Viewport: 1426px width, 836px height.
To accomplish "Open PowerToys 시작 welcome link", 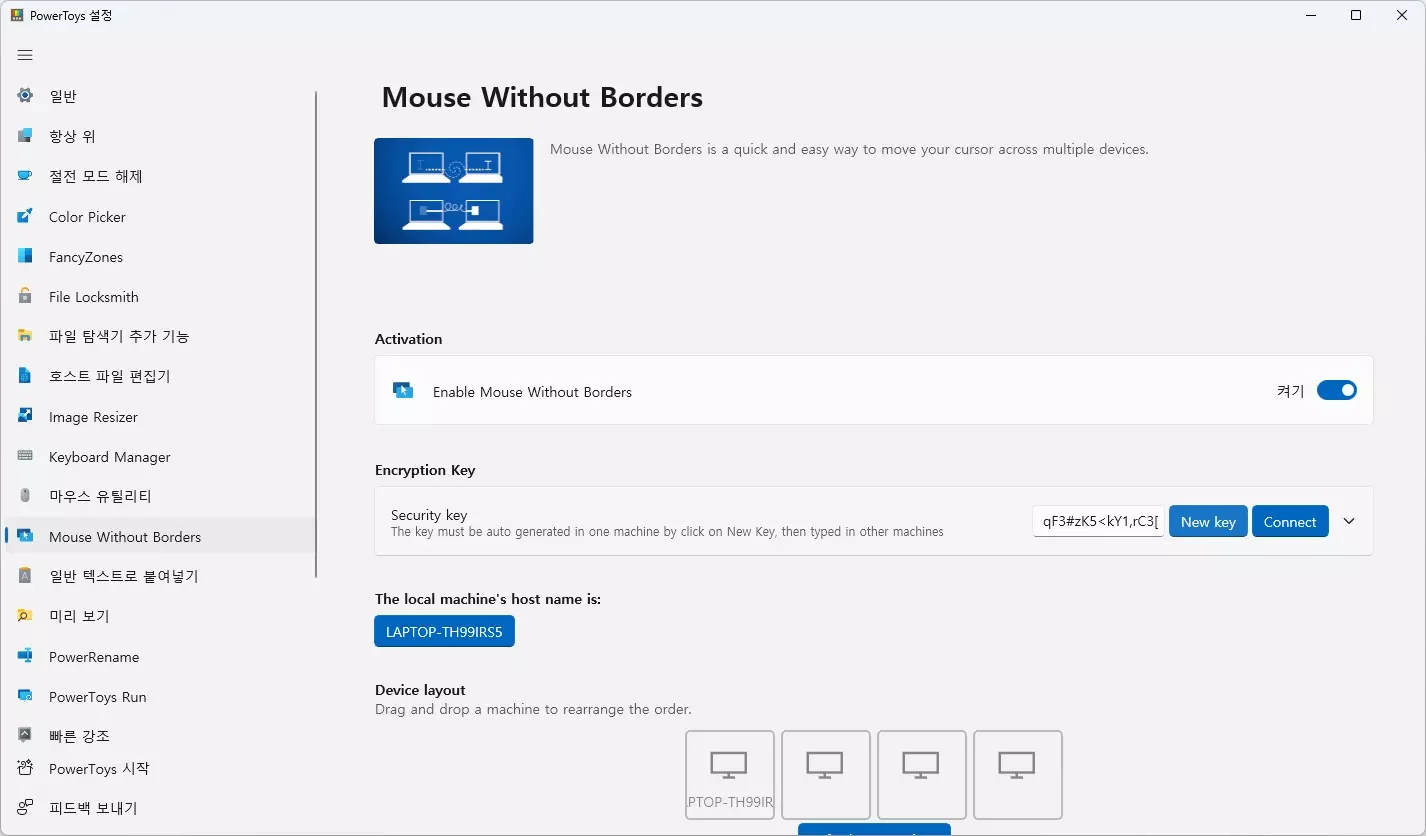I will pos(160,768).
